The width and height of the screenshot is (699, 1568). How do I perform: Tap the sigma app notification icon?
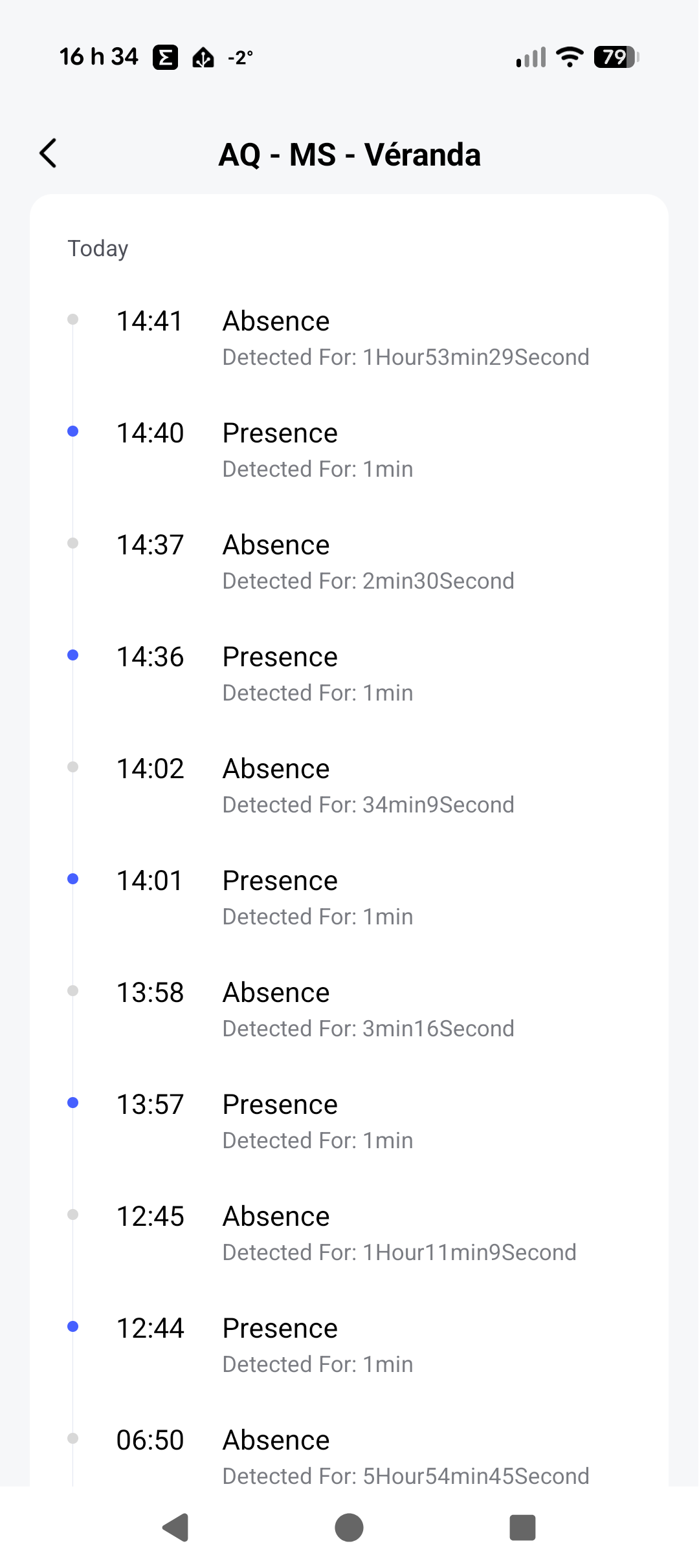point(165,58)
